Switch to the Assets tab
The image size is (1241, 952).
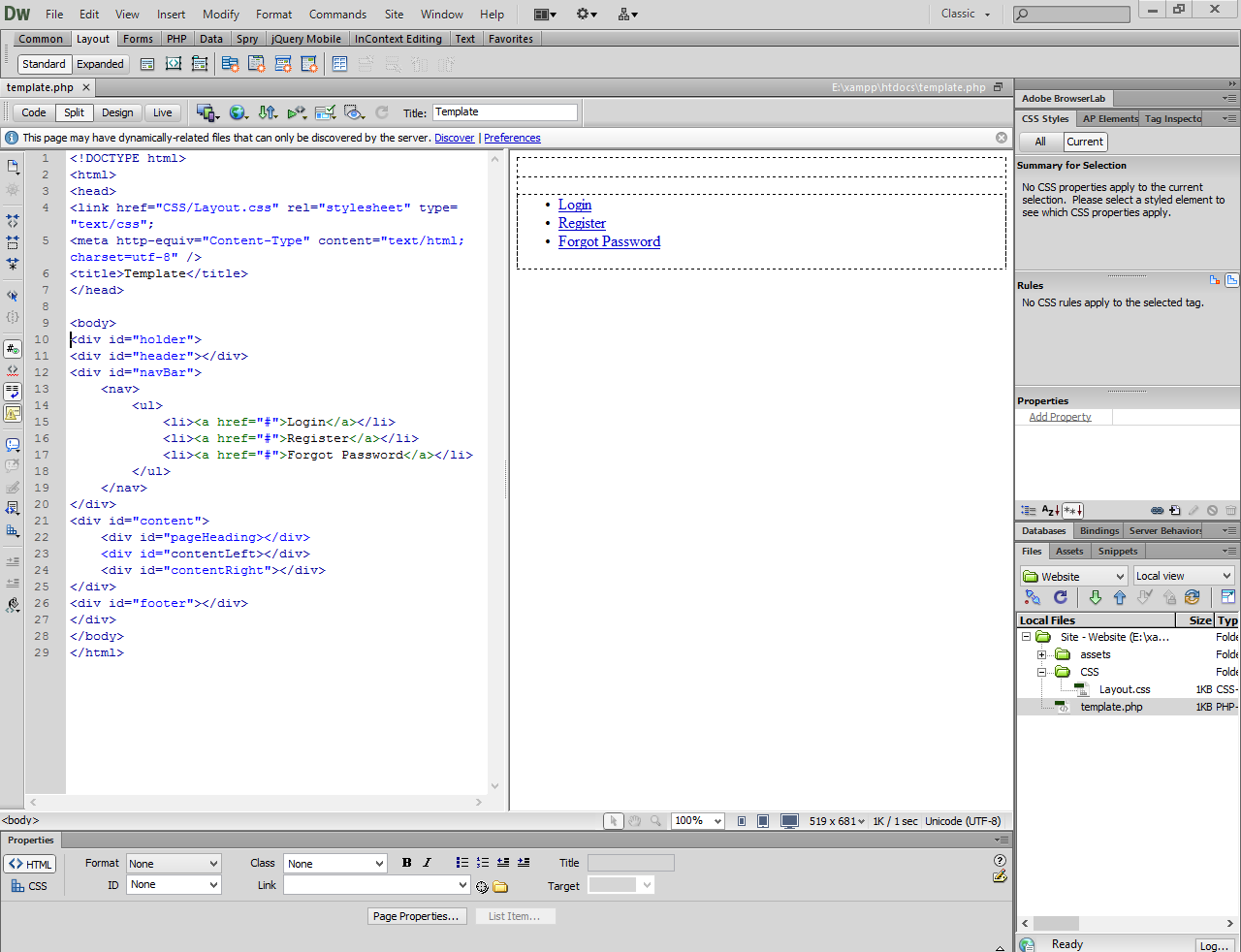coord(1069,551)
